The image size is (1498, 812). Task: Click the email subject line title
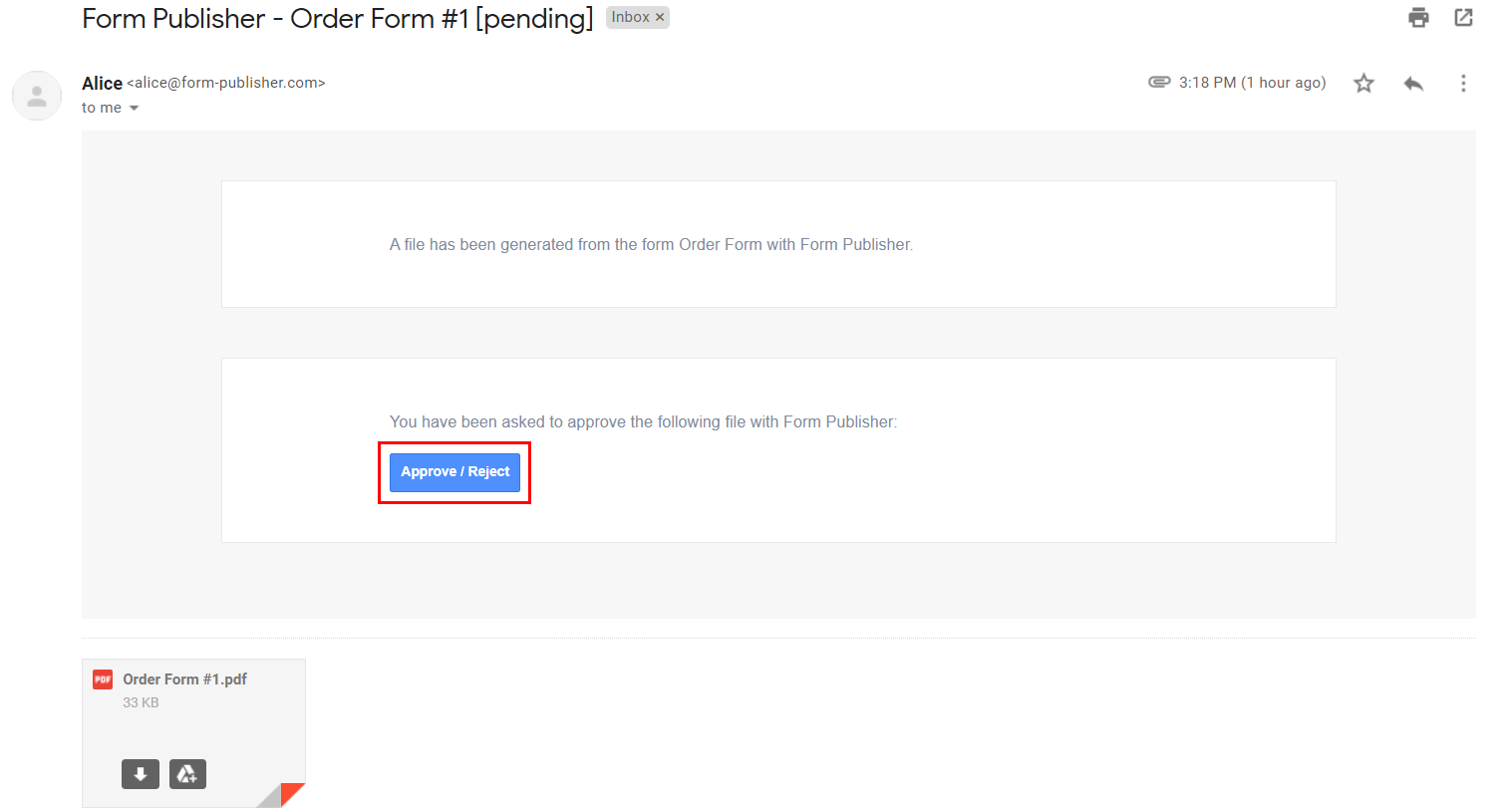337,19
